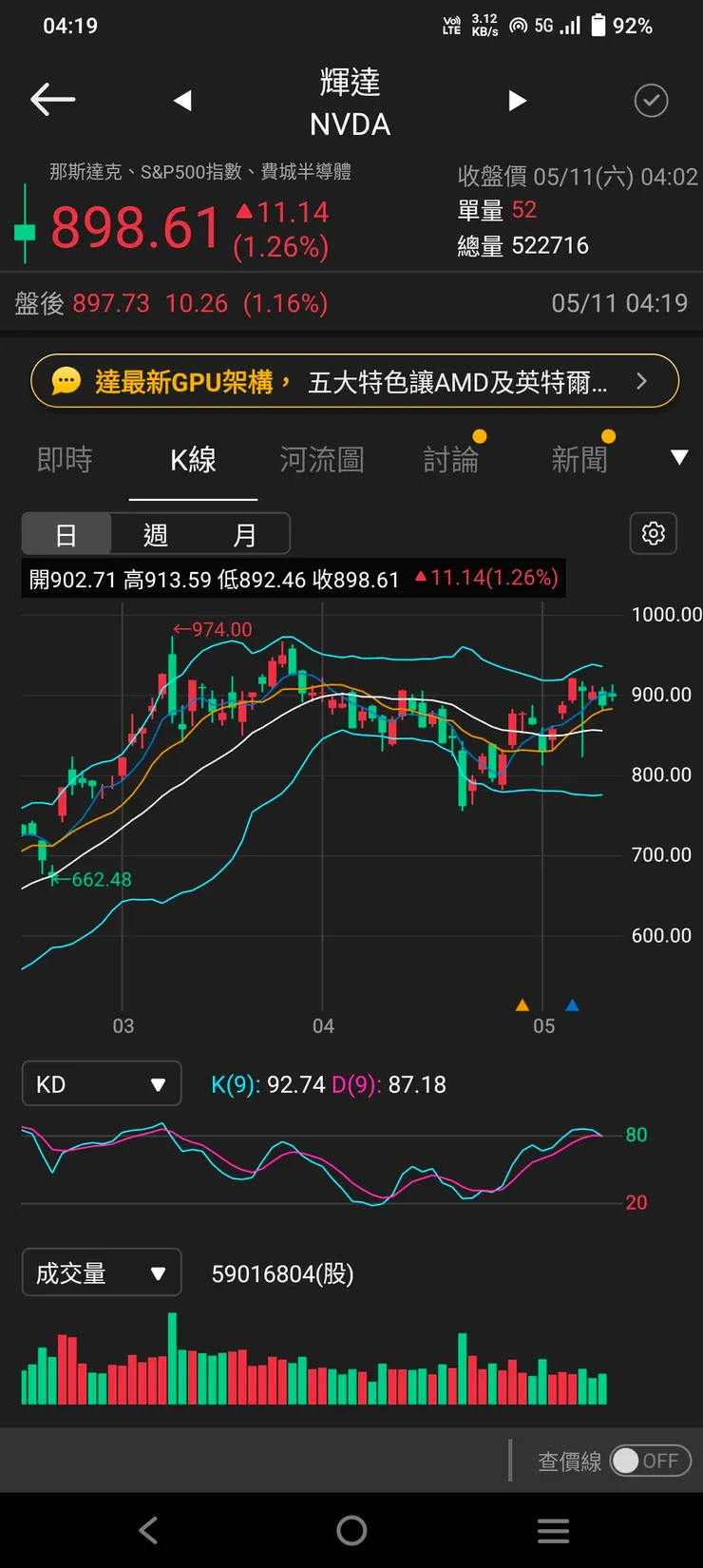Tap the 那斯達克、S&P500指數、費城半導體 category text
Viewport: 703px width, 1568px height.
coord(200,171)
